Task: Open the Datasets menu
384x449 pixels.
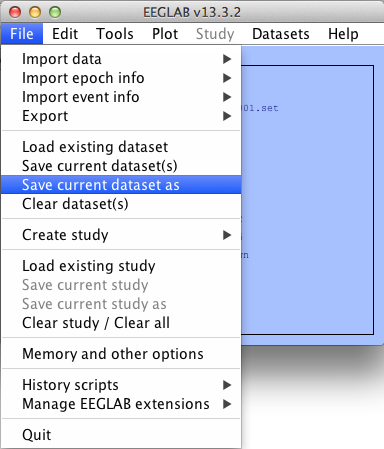Action: [x=281, y=34]
